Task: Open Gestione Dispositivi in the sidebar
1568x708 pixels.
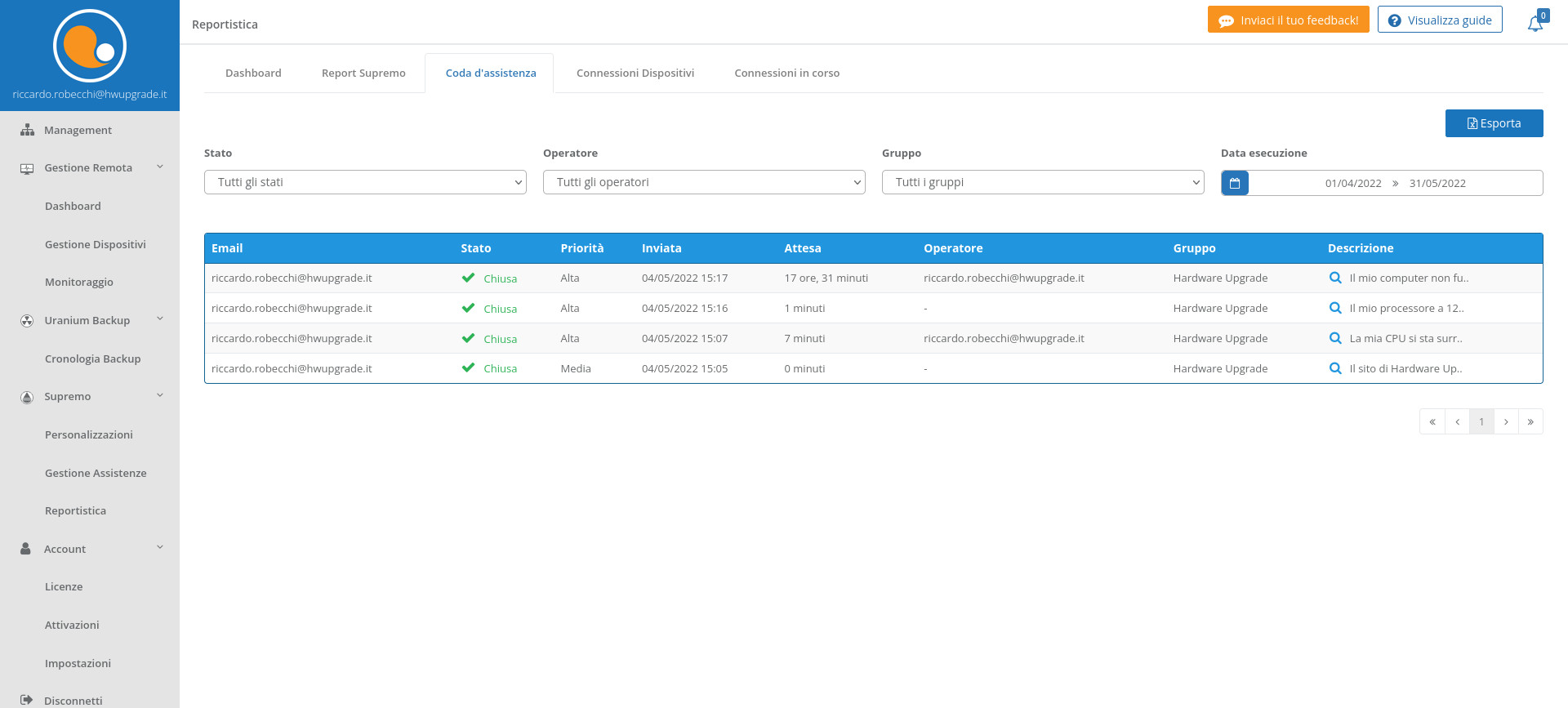Action: point(96,244)
